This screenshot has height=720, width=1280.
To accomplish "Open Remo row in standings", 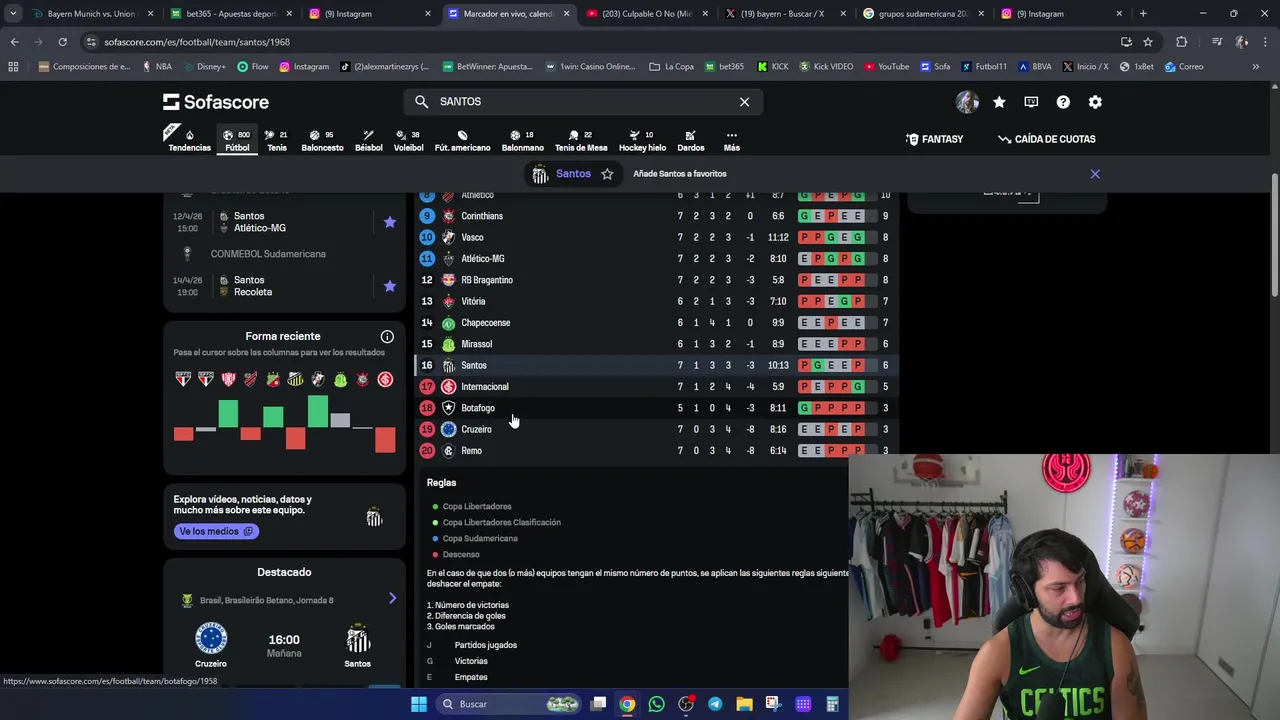I will point(655,451).
